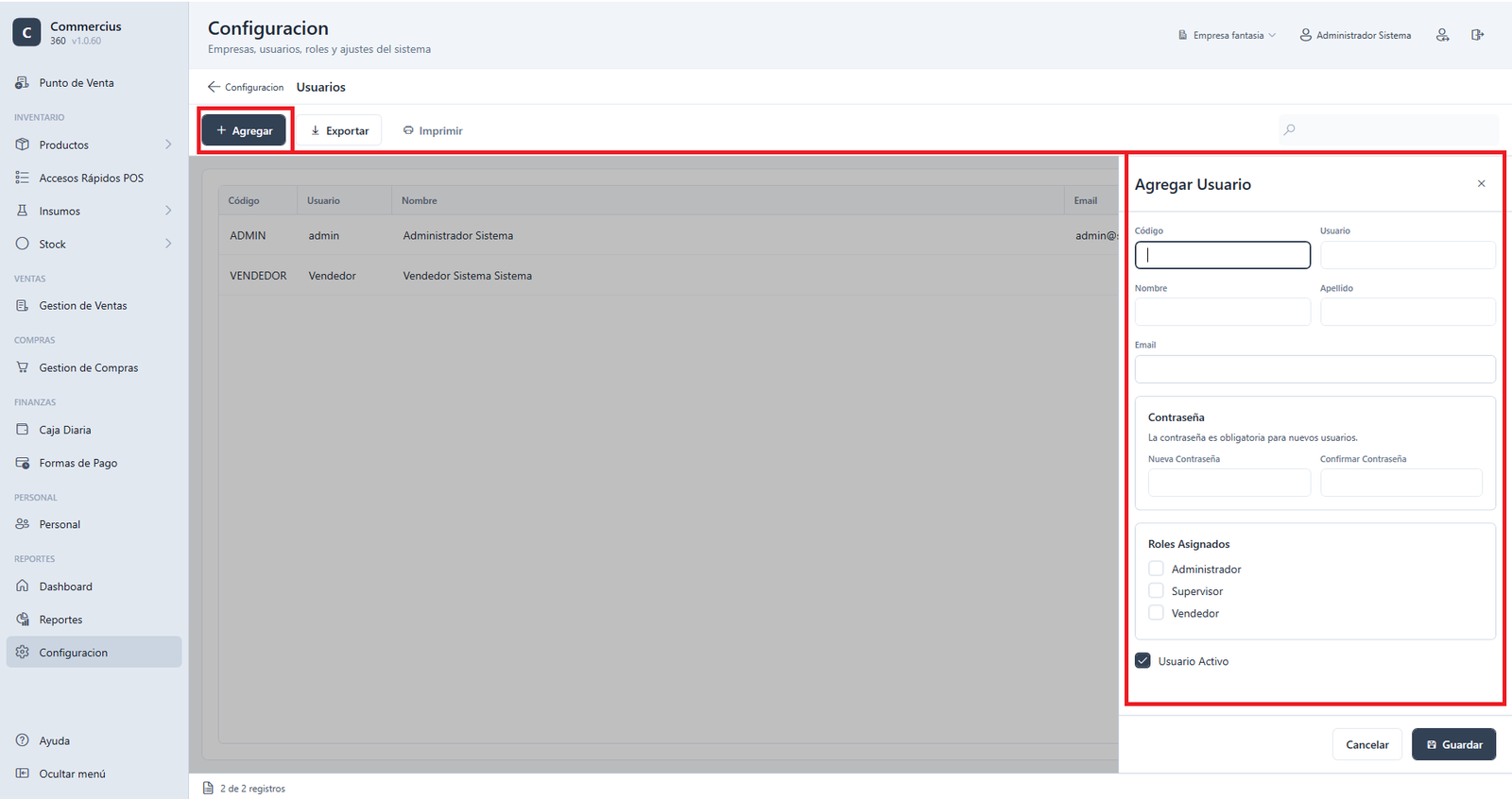The image size is (1512, 799).
Task: Save the new user with Guardar
Action: (x=1453, y=744)
